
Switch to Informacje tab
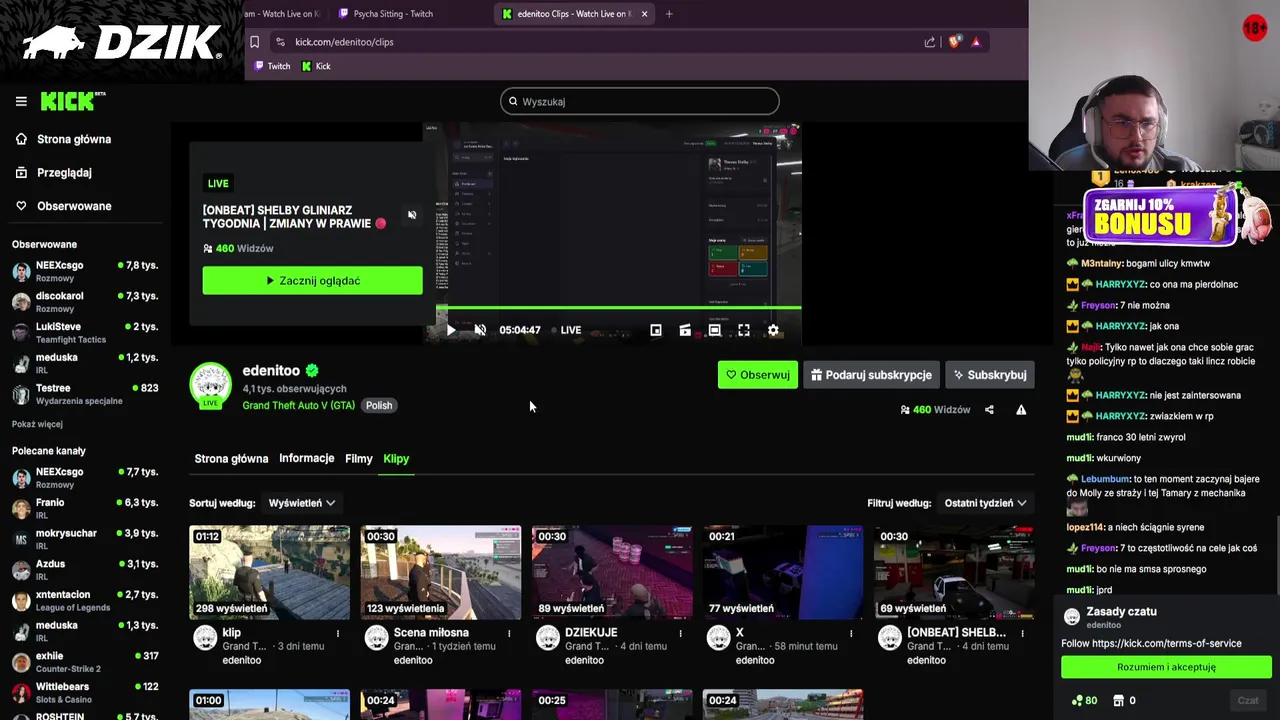307,459
